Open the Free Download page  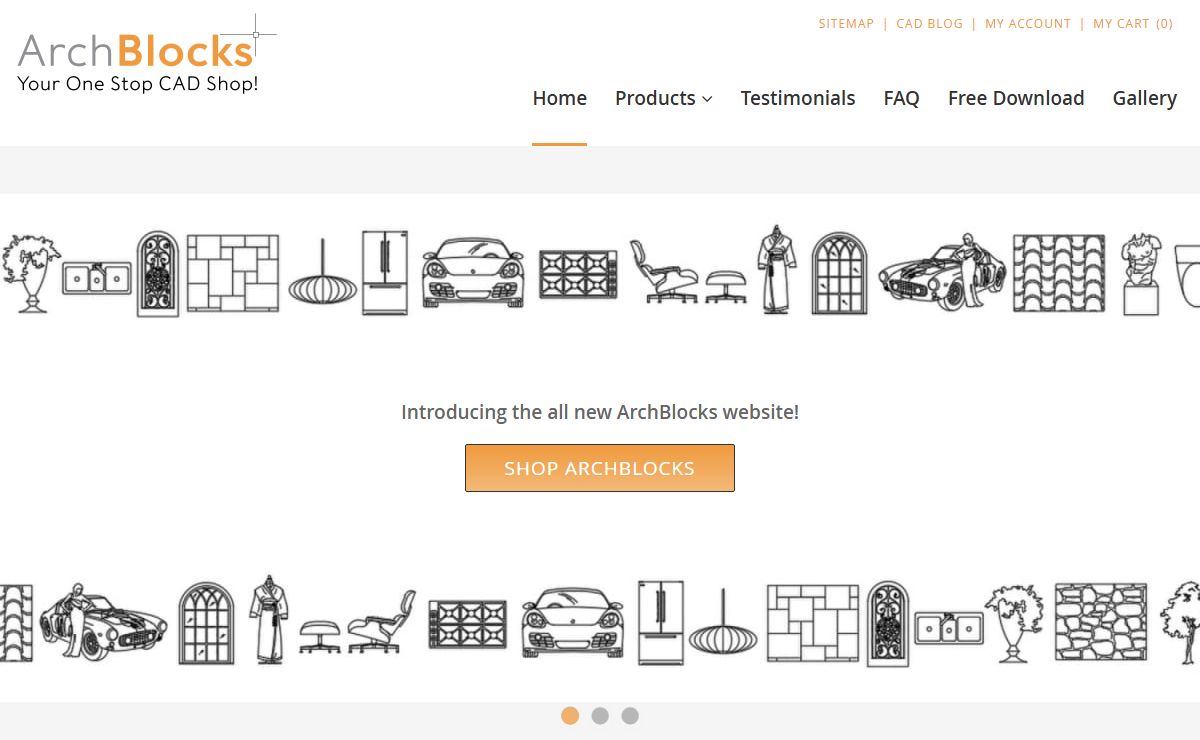coord(1016,98)
